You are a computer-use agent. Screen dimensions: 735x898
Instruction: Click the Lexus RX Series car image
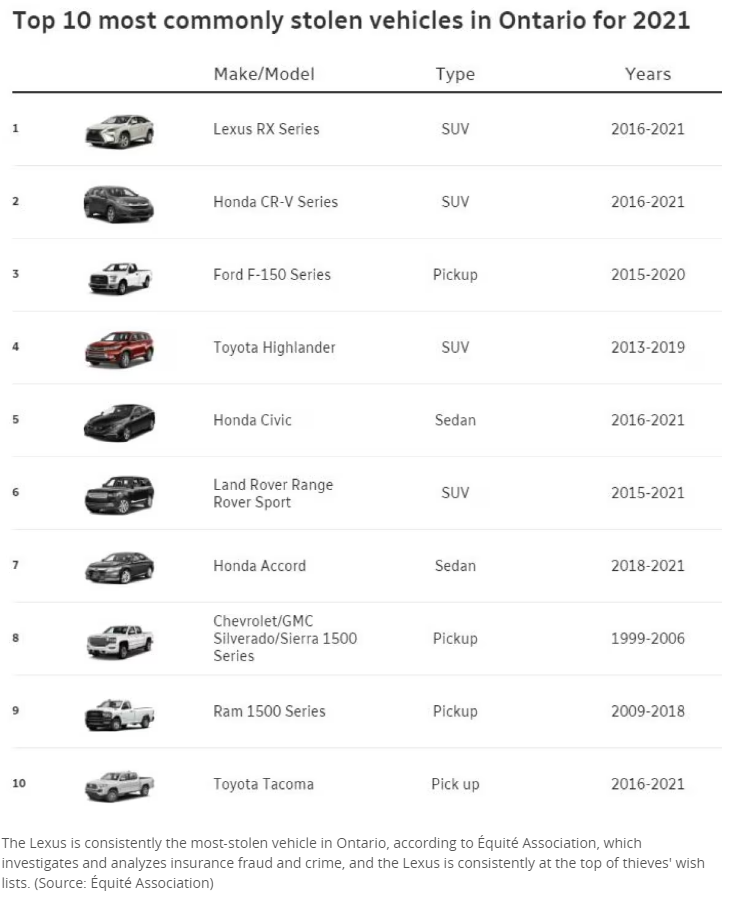click(119, 131)
